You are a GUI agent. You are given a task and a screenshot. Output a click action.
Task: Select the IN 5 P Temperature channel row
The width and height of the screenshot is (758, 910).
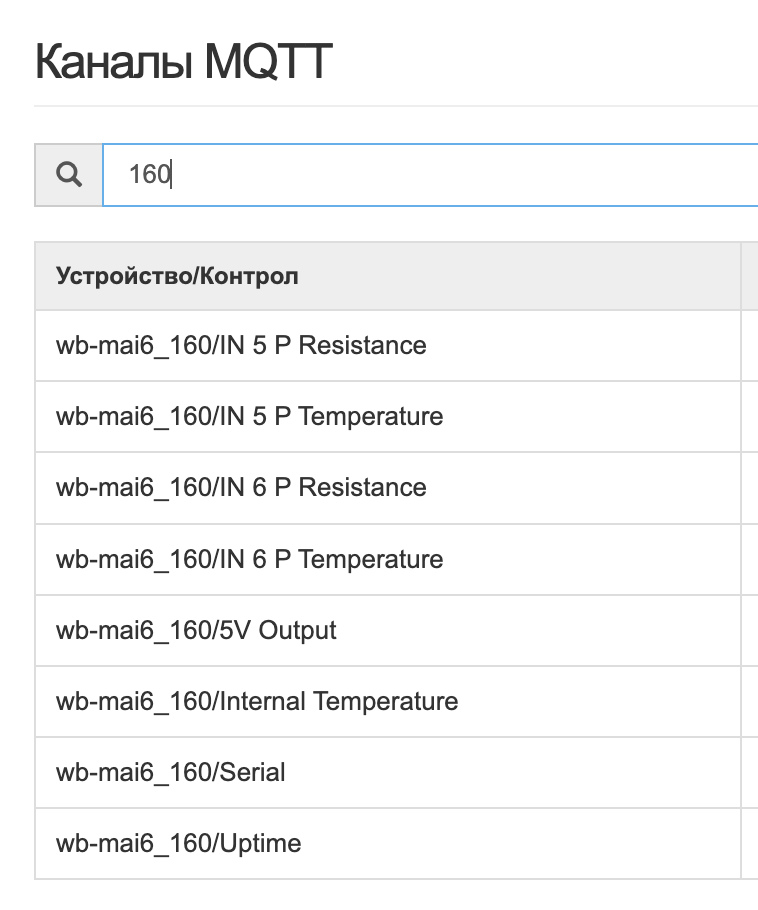[x=249, y=417]
